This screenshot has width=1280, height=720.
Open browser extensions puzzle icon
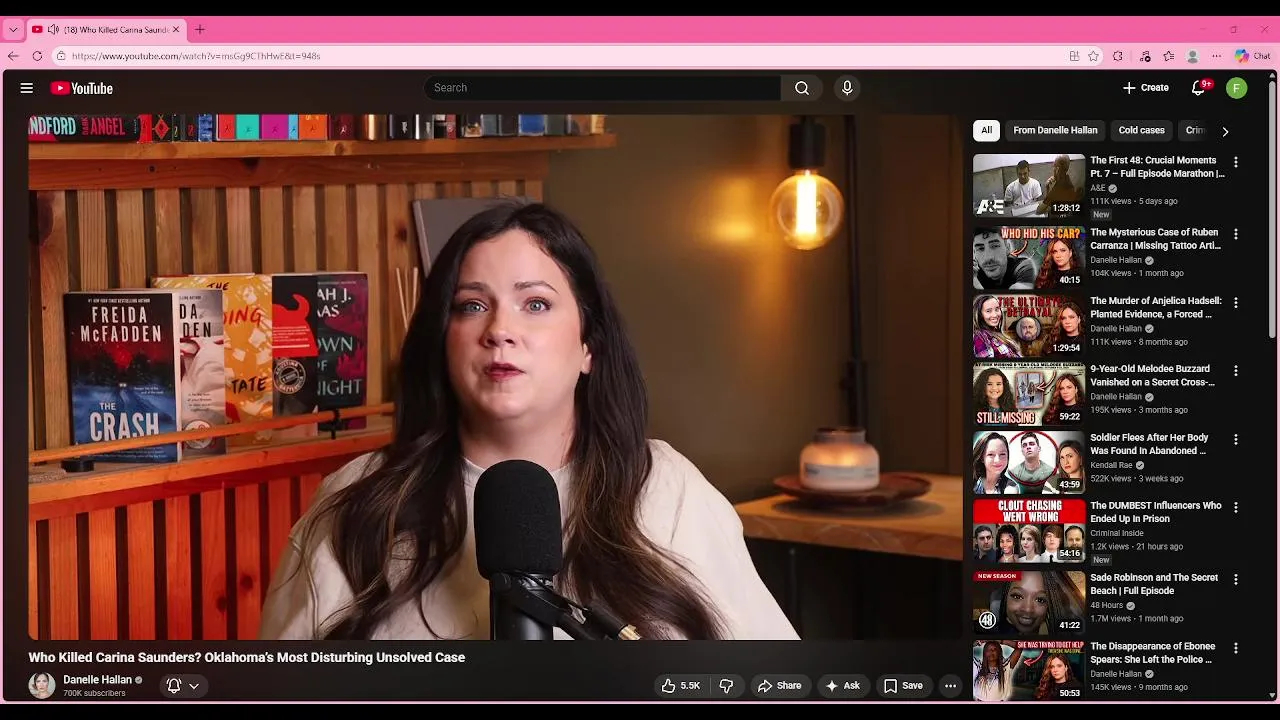click(x=1118, y=56)
